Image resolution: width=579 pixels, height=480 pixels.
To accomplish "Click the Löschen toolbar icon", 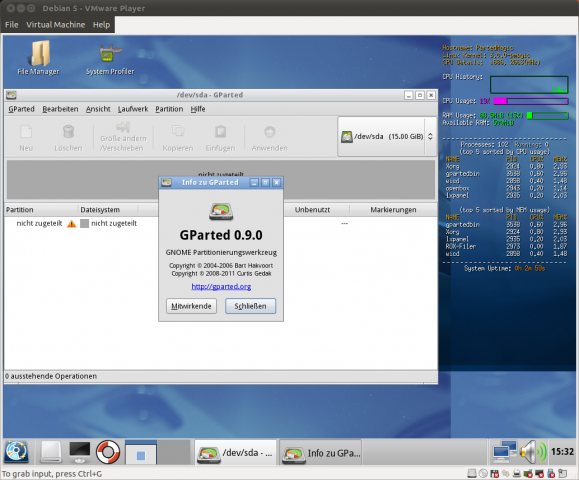I will pyautogui.click(x=68, y=137).
